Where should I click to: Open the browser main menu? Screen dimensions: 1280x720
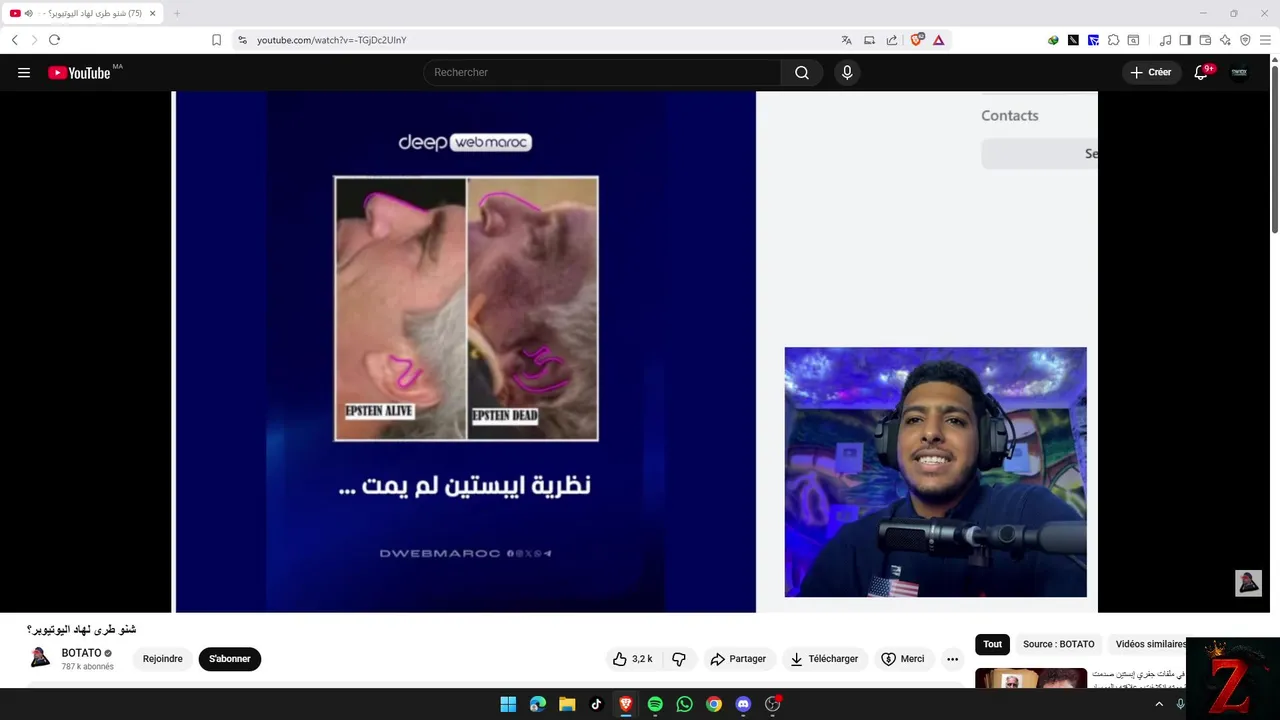1265,40
